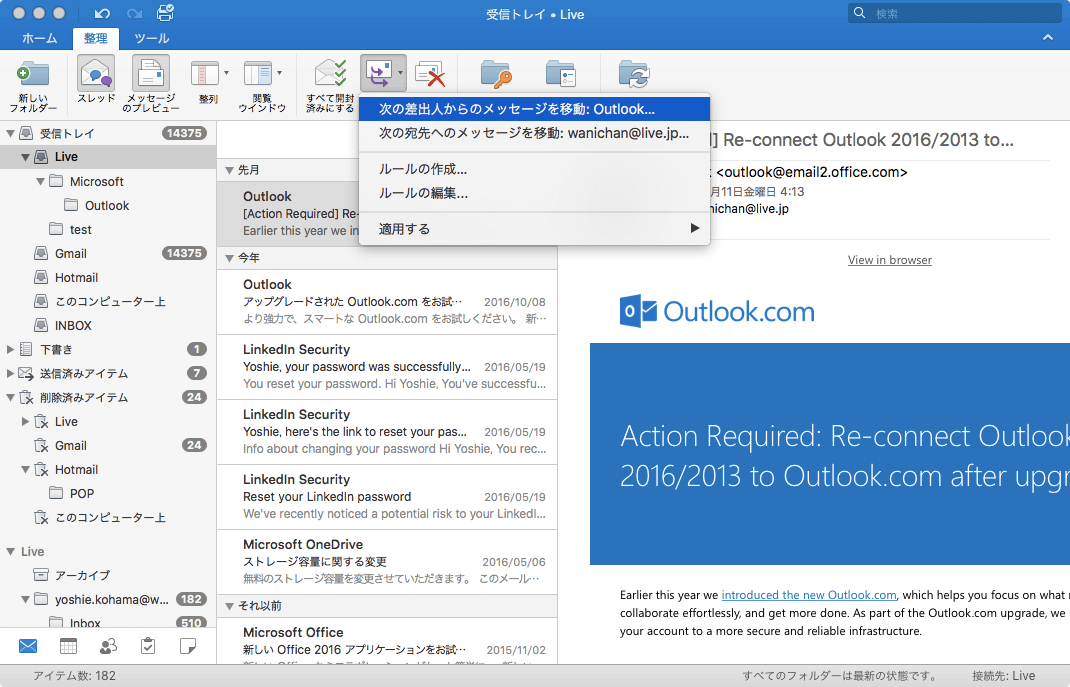Click the Rules icon in the ribbon
The width and height of the screenshot is (1070, 687).
[x=379, y=74]
